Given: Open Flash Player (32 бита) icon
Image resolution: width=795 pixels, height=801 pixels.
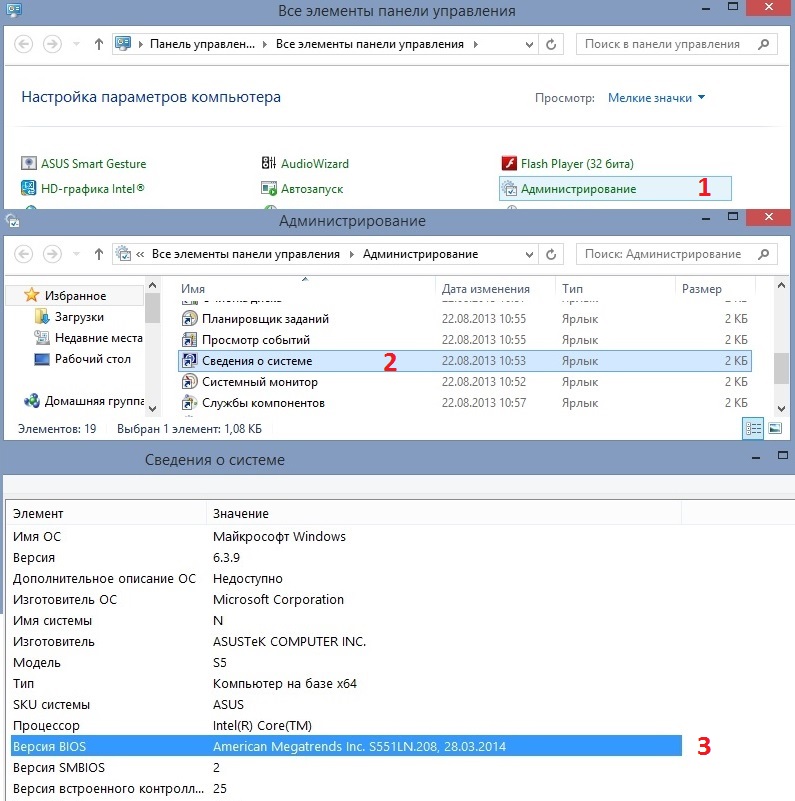Looking at the screenshot, I should click(509, 163).
